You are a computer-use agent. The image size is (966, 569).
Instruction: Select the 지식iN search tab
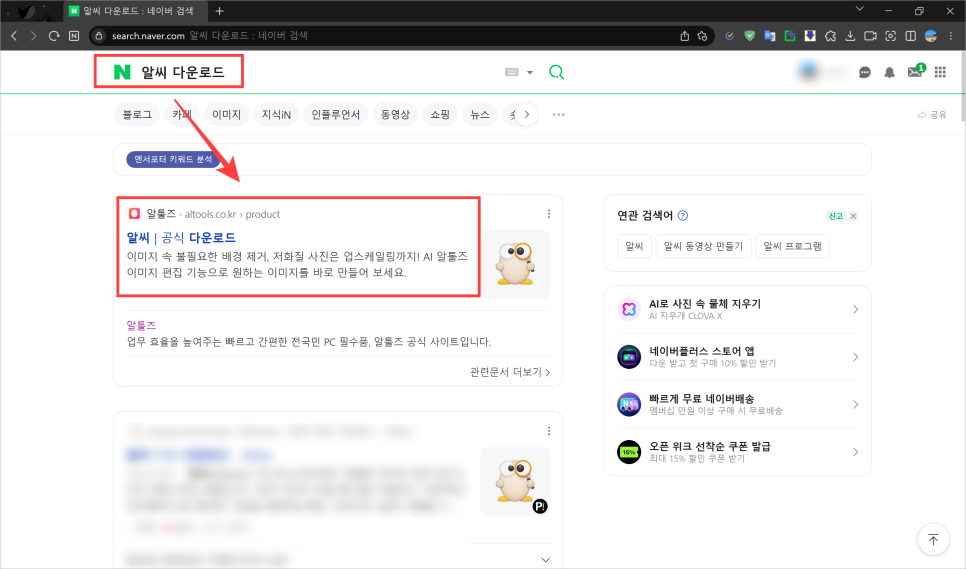tap(276, 115)
